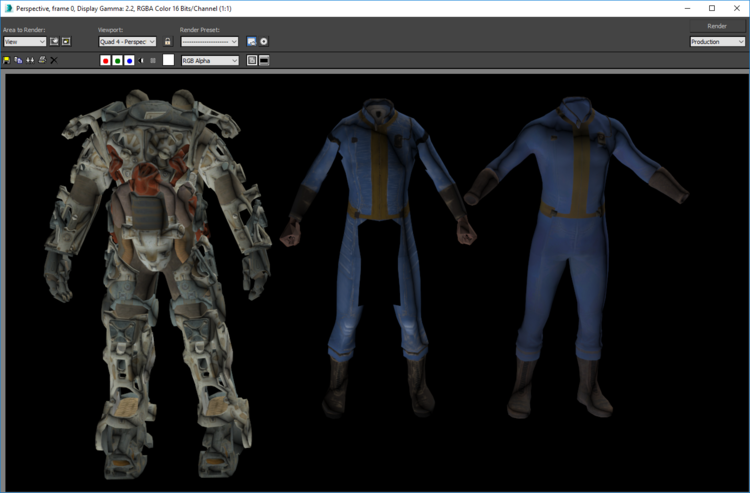Click the Edit Region icon
750x493 pixels.
click(x=54, y=42)
